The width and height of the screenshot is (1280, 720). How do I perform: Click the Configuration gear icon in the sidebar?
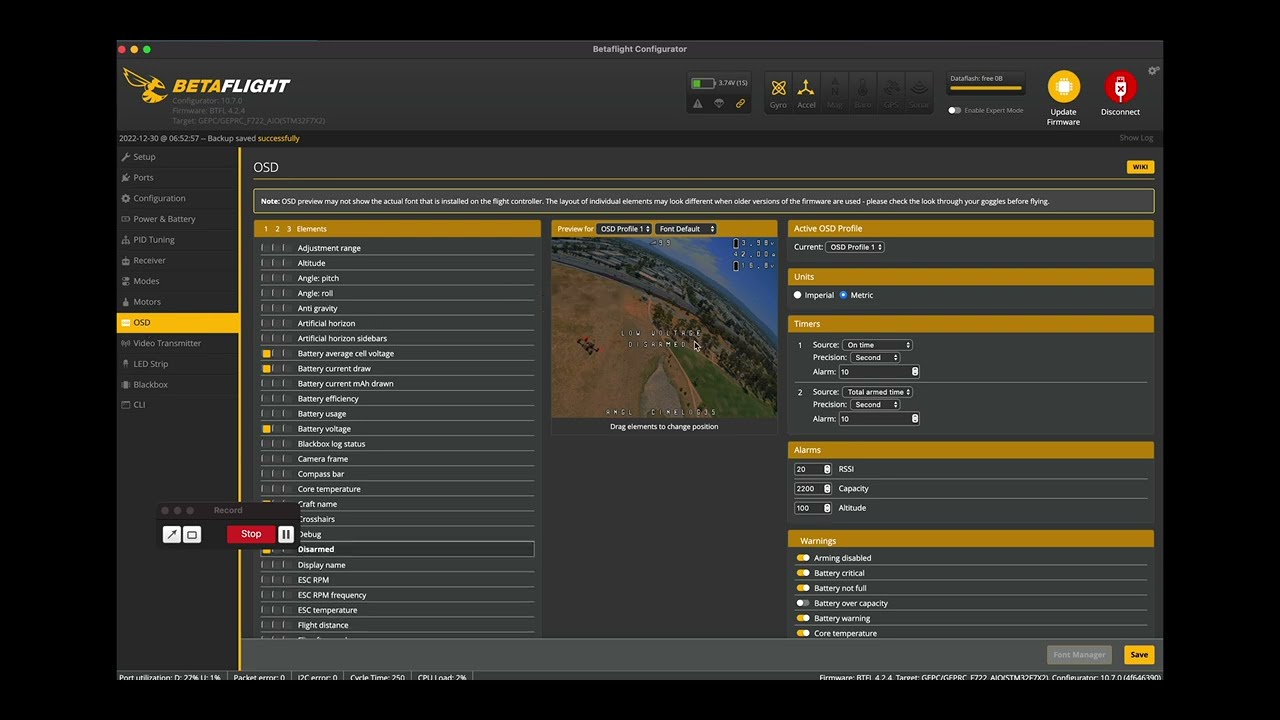(x=126, y=198)
